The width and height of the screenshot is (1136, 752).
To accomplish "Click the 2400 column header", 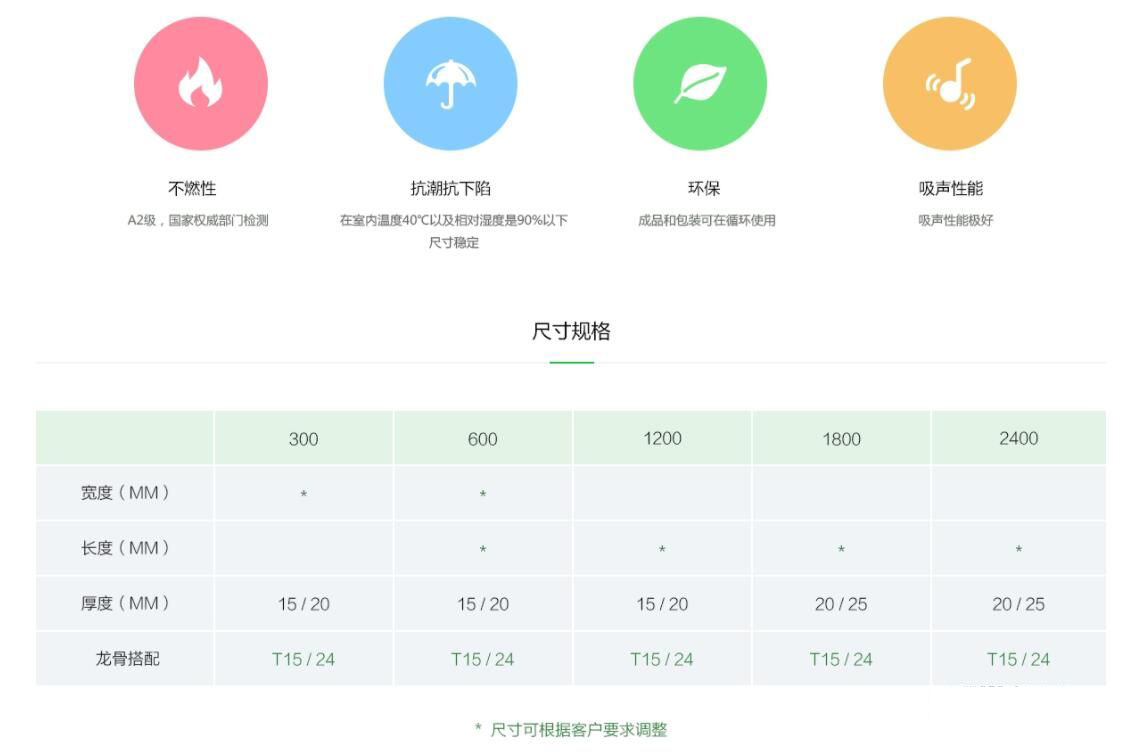I will (1018, 438).
